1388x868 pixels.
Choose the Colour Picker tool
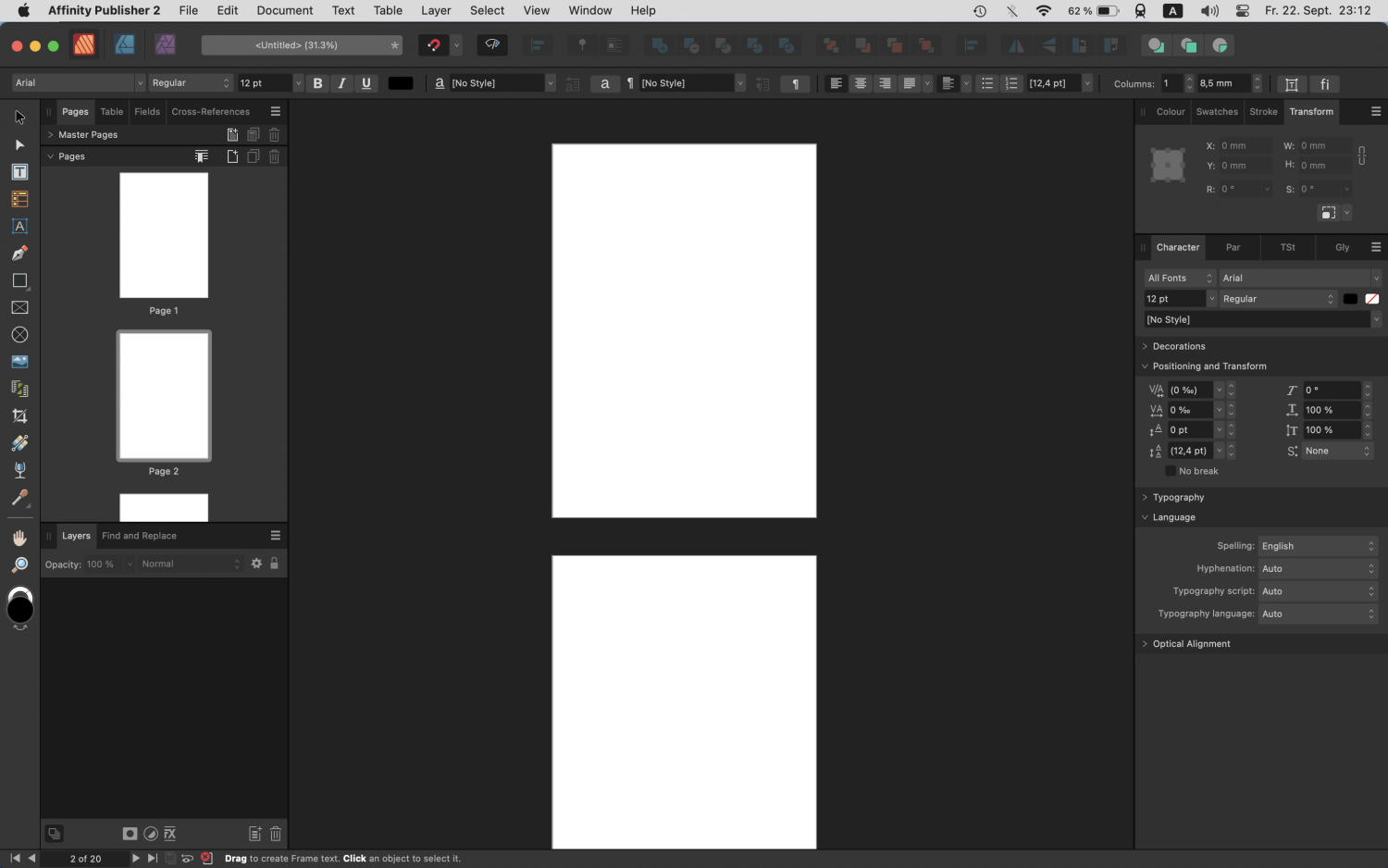(x=19, y=498)
